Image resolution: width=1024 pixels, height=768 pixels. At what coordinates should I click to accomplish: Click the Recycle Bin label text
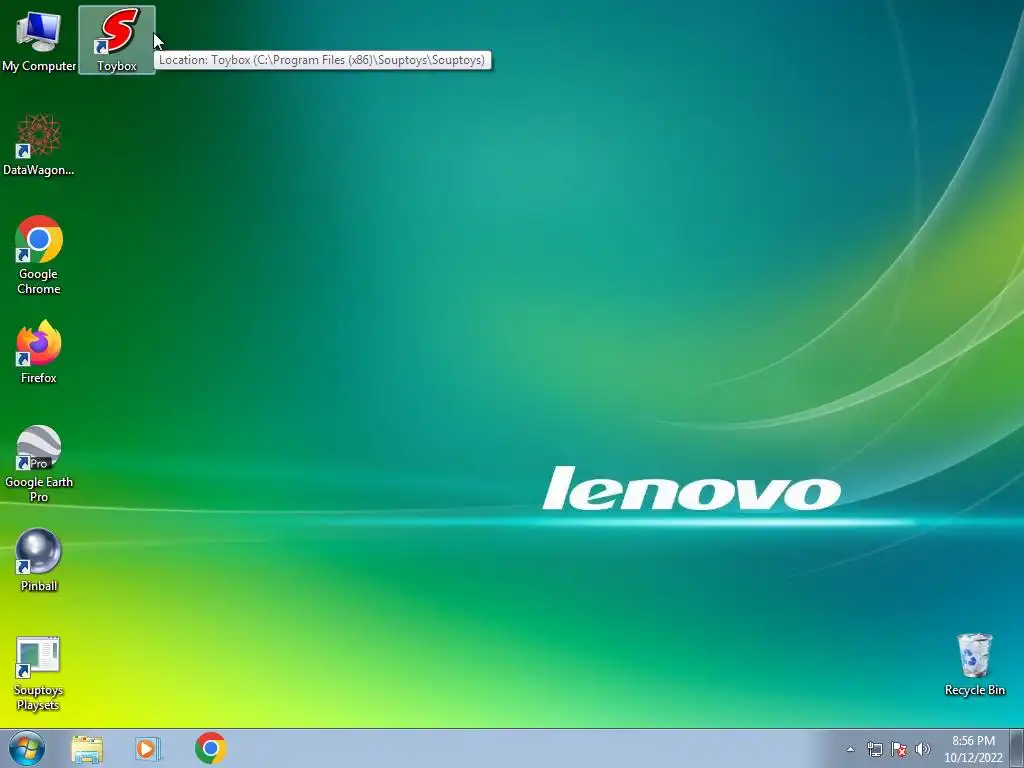[x=974, y=690]
